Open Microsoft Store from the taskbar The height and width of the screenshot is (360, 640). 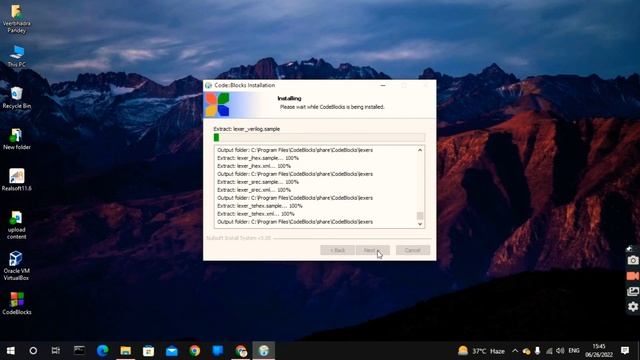pos(148,351)
